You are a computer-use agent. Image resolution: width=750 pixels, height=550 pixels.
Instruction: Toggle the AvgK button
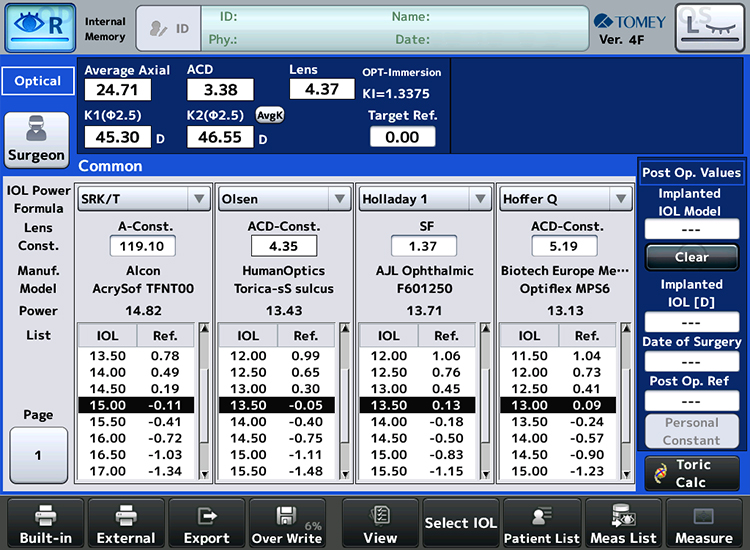pyautogui.click(x=270, y=114)
